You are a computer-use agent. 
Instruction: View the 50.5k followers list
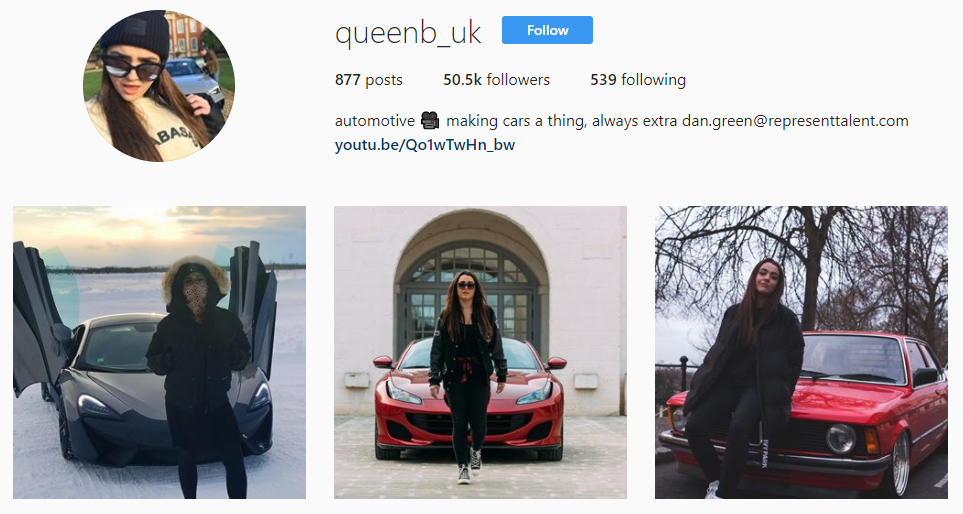[x=496, y=80]
